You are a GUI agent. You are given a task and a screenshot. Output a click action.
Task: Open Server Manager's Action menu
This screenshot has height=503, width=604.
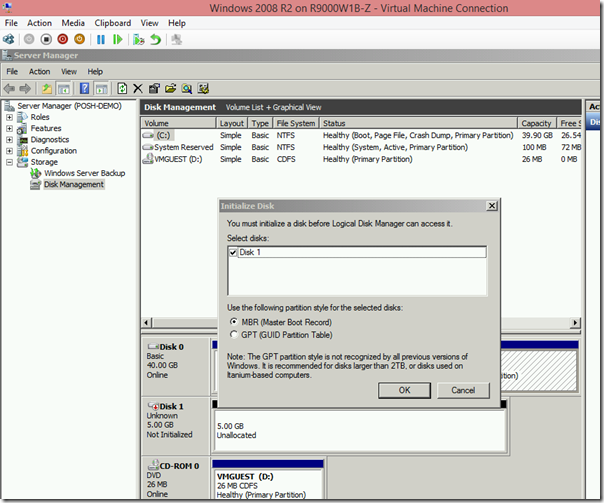click(39, 72)
